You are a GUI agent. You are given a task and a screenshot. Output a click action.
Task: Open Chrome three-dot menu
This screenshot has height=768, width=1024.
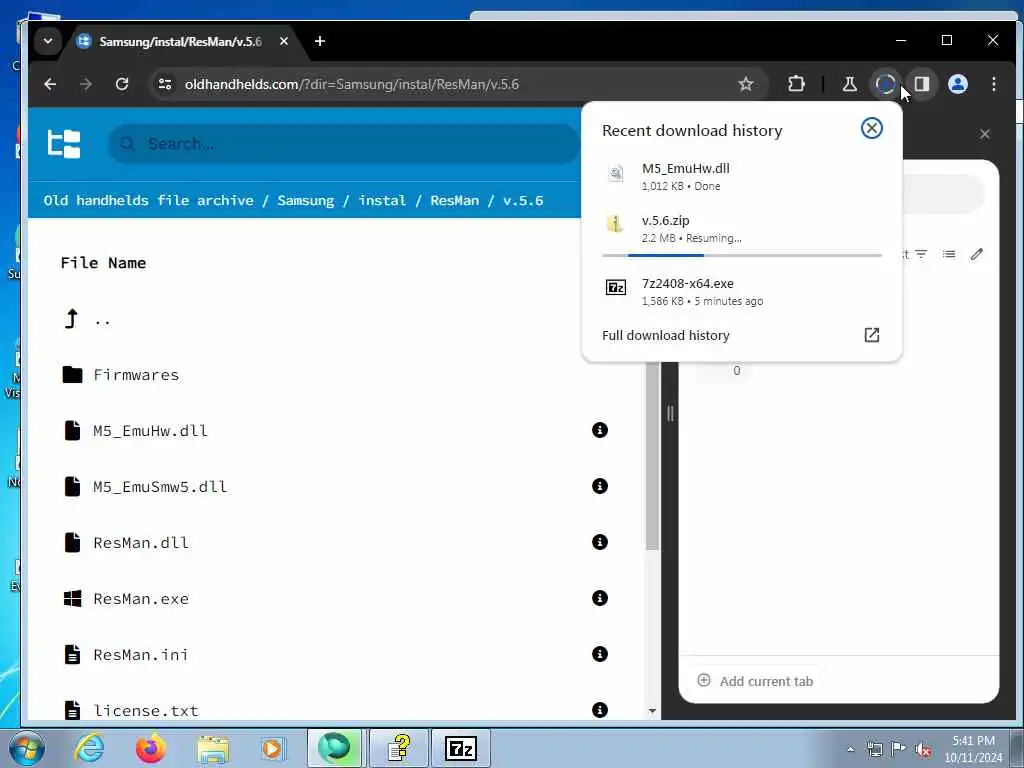[x=993, y=84]
